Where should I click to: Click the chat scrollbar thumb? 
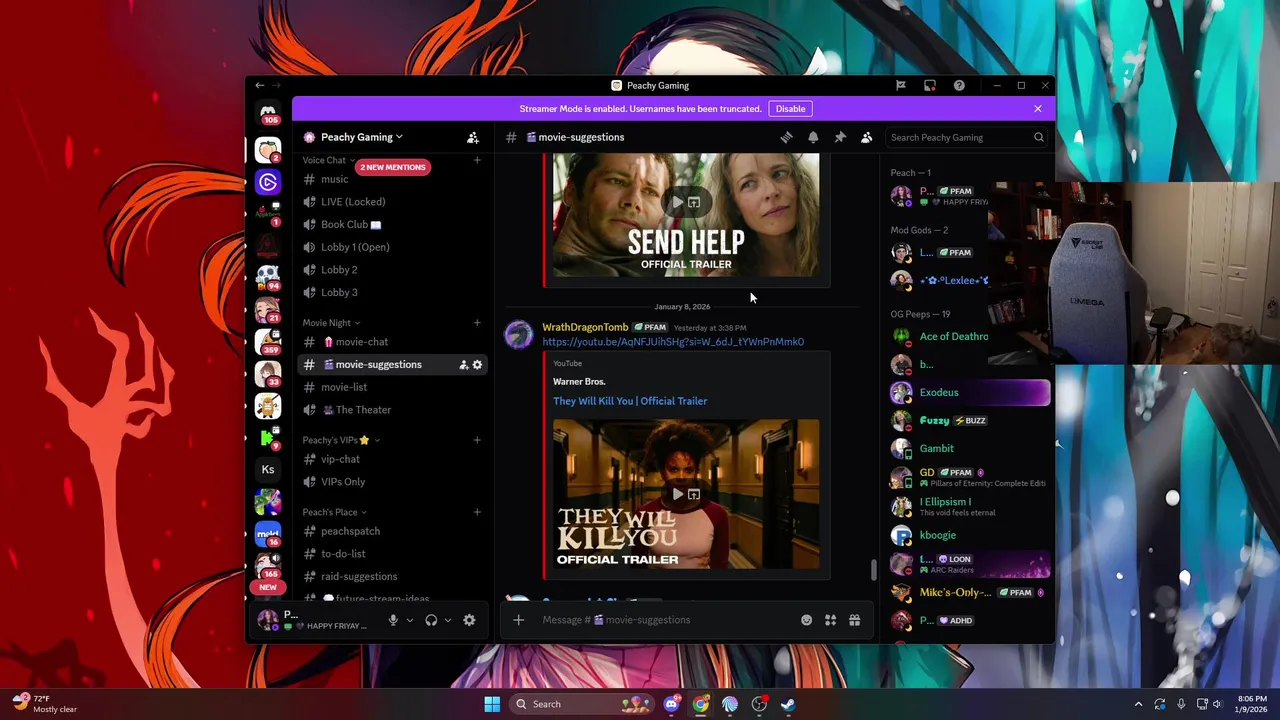point(873,569)
